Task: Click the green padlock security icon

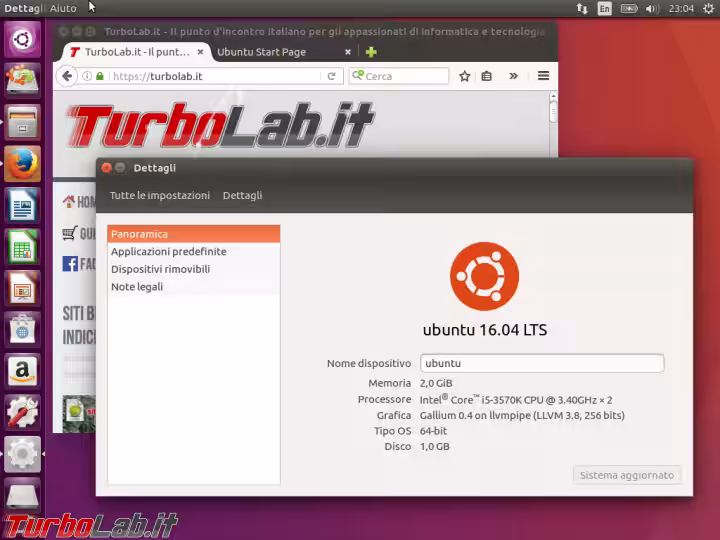Action: click(x=100, y=76)
